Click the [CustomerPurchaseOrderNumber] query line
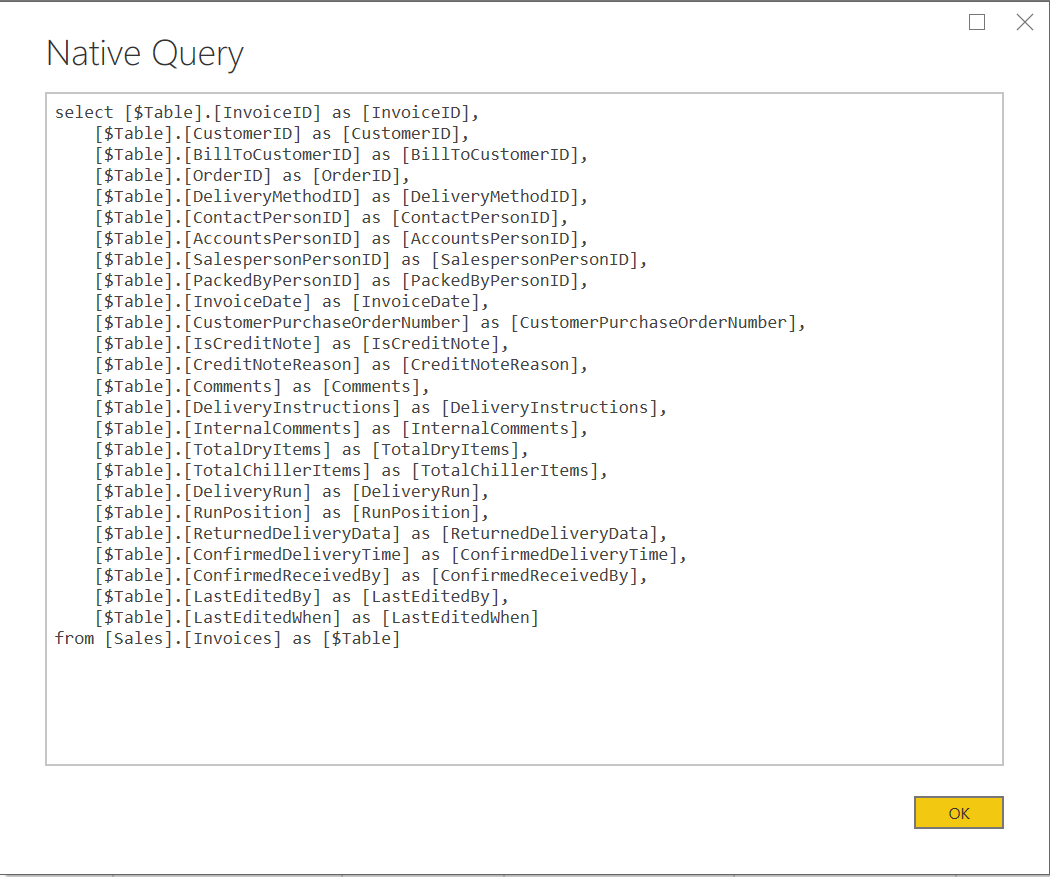This screenshot has height=877, width=1050. [x=449, y=323]
